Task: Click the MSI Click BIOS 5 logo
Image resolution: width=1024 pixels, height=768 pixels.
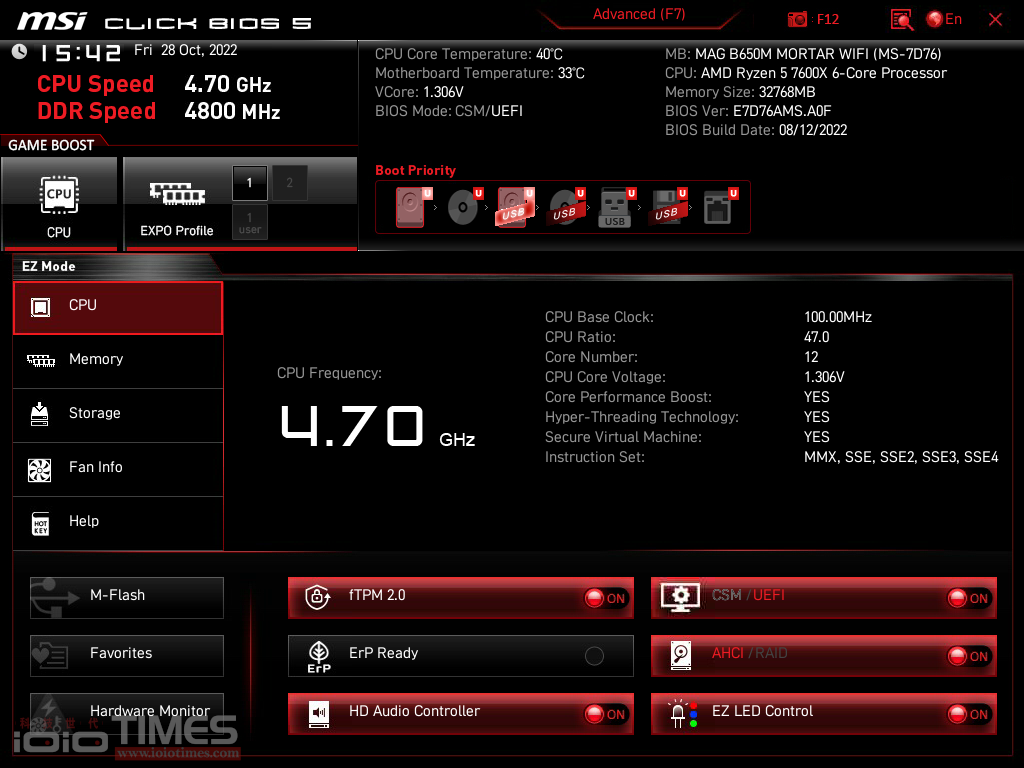Action: 164,22
